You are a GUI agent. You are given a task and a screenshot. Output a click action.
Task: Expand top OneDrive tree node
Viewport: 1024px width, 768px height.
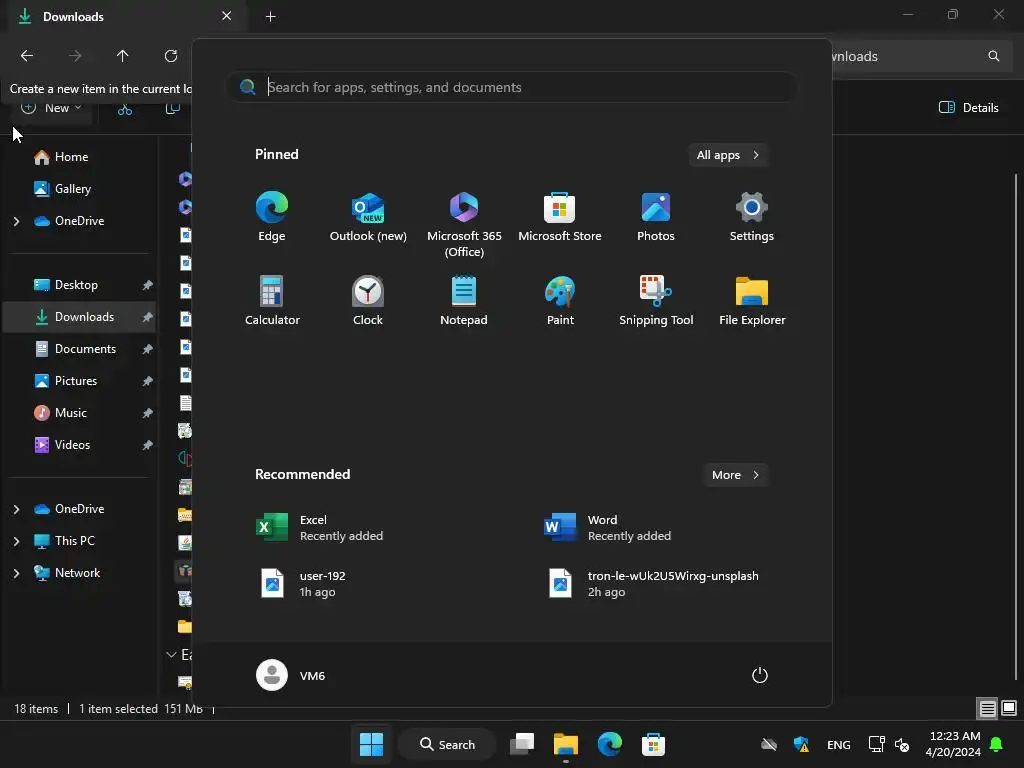[16, 221]
